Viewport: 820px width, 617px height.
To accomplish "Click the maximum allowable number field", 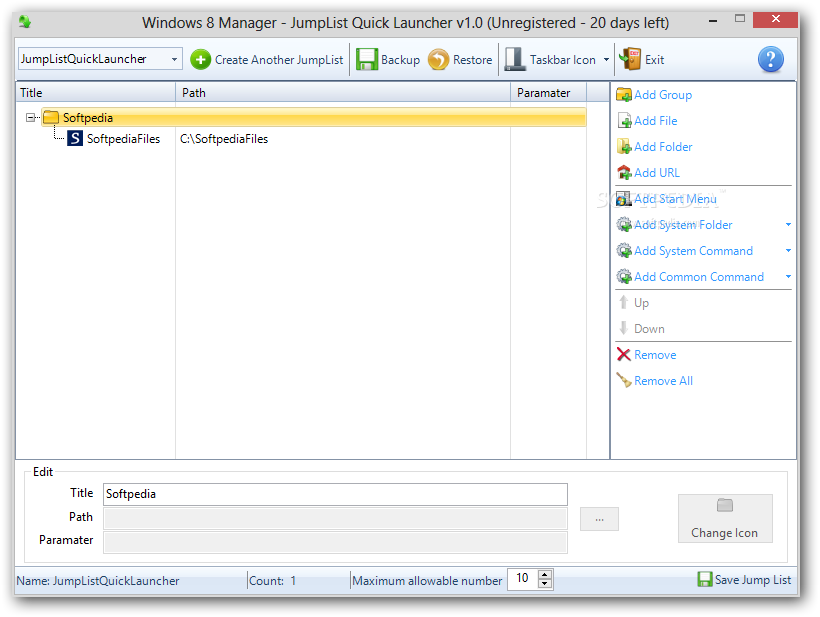I will point(523,579).
